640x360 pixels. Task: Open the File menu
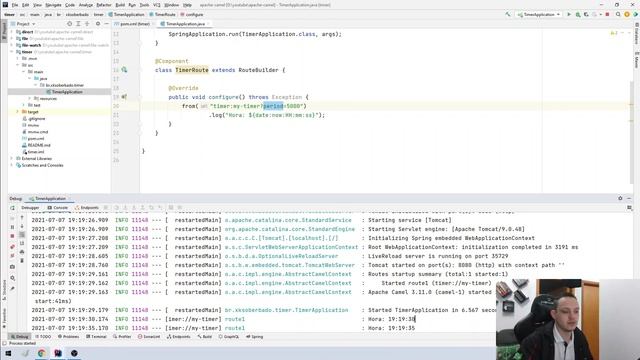point(15,5)
